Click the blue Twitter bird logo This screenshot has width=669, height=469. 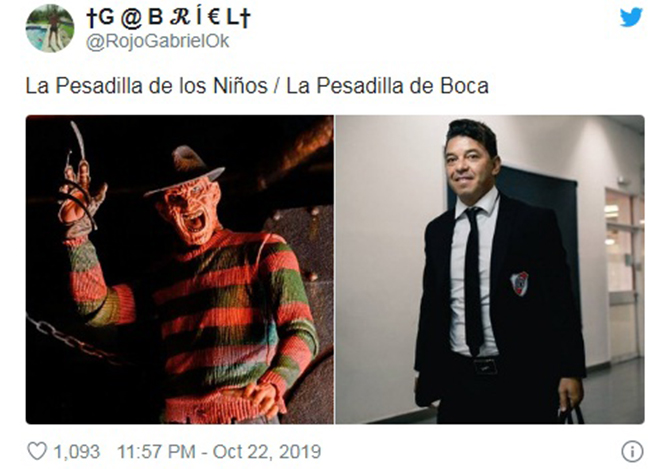tap(631, 17)
